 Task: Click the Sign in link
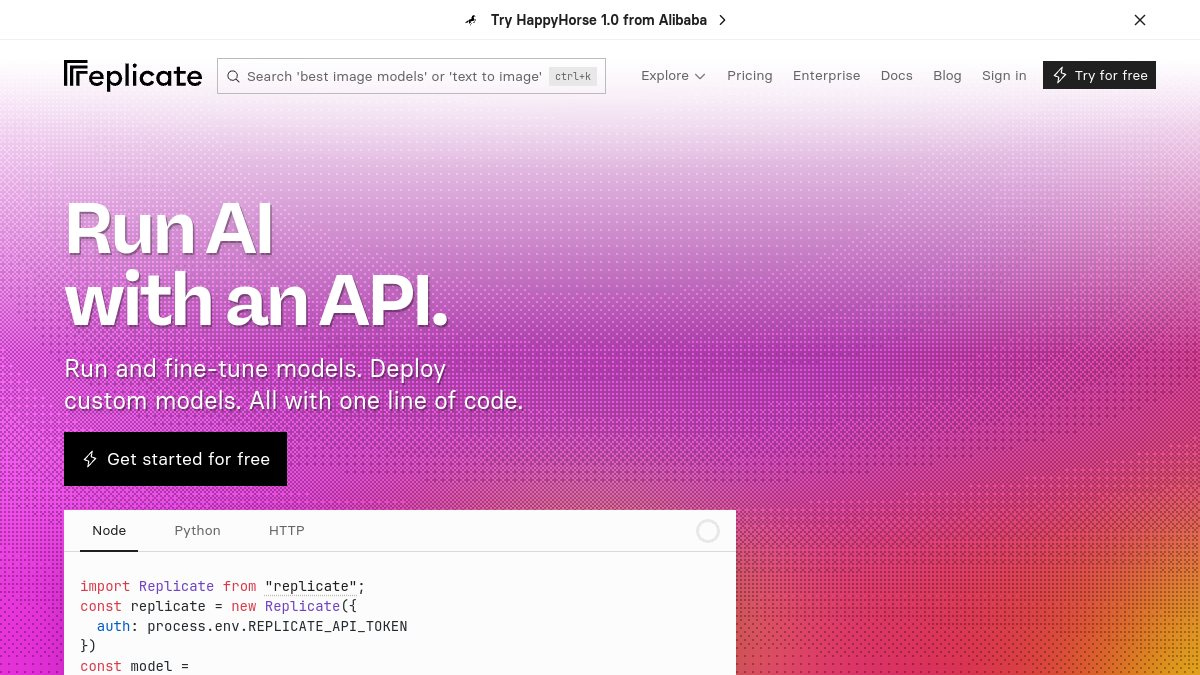tap(1004, 76)
